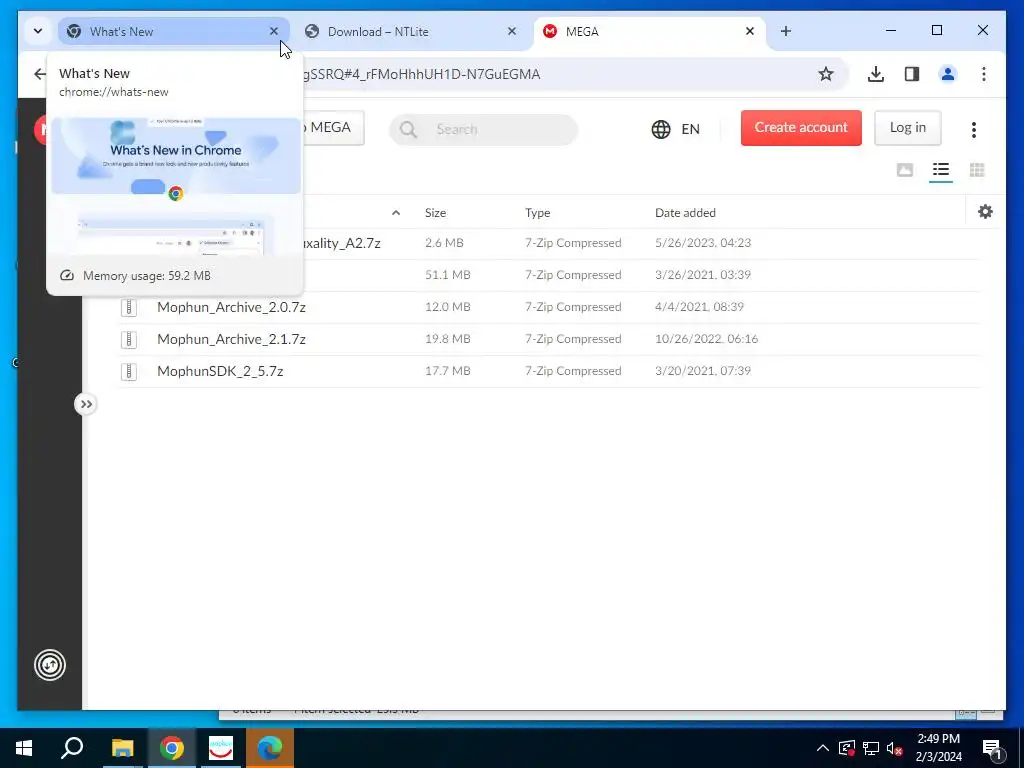Viewport: 1024px width, 768px height.
Task: Click the magnifier icon in MEGA search
Action: click(408, 129)
